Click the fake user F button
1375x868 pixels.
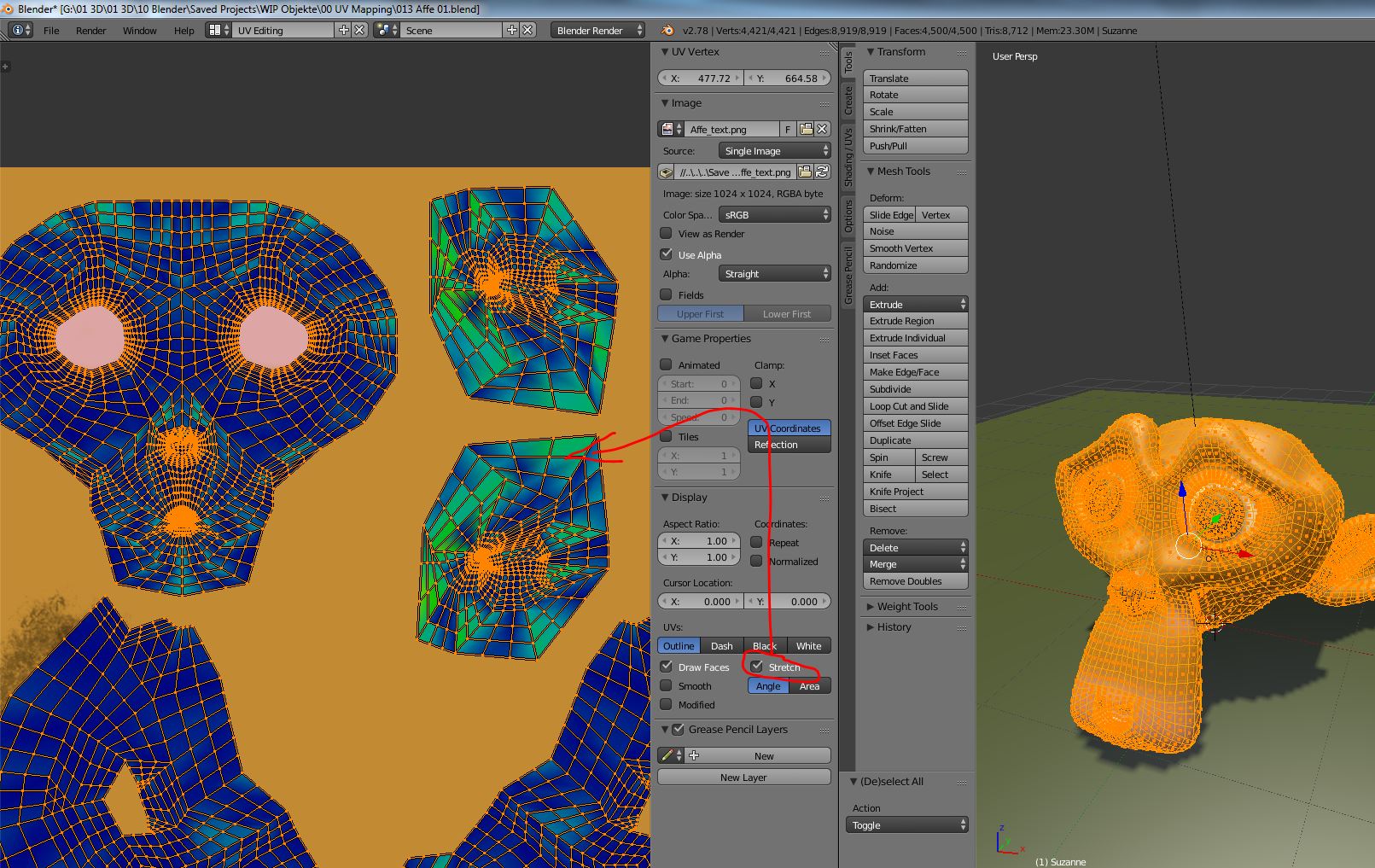click(x=788, y=129)
